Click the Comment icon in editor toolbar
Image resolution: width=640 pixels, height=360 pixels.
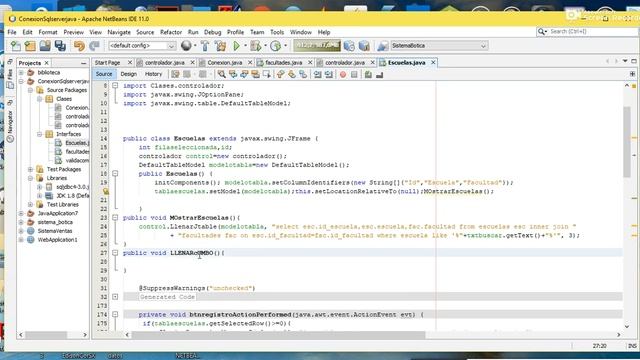[x=368, y=74]
